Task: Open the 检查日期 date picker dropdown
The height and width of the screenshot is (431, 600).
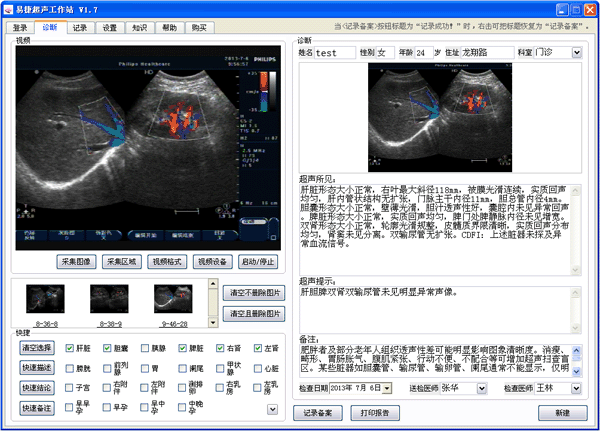Action: coord(387,388)
